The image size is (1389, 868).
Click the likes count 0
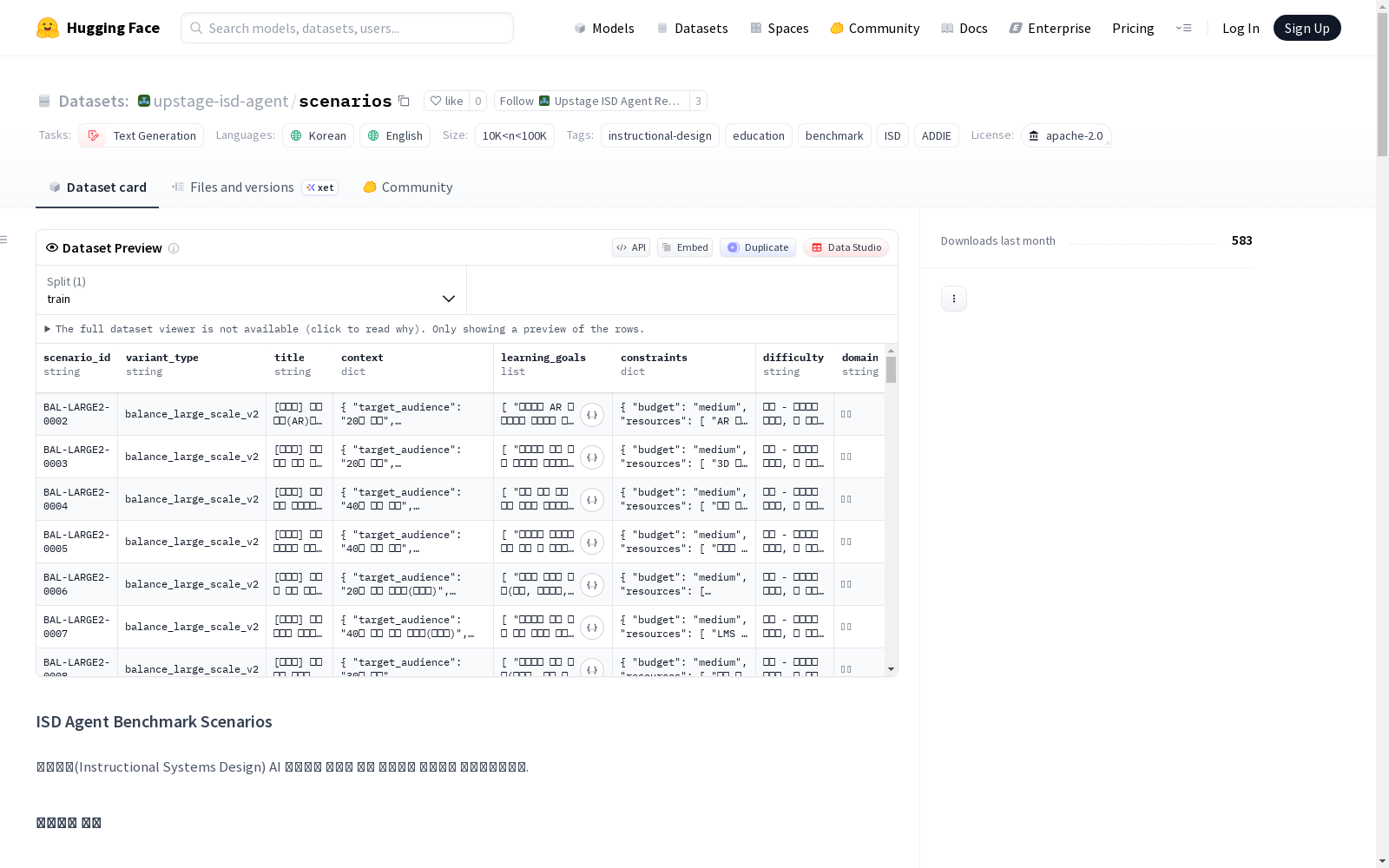coord(477,101)
